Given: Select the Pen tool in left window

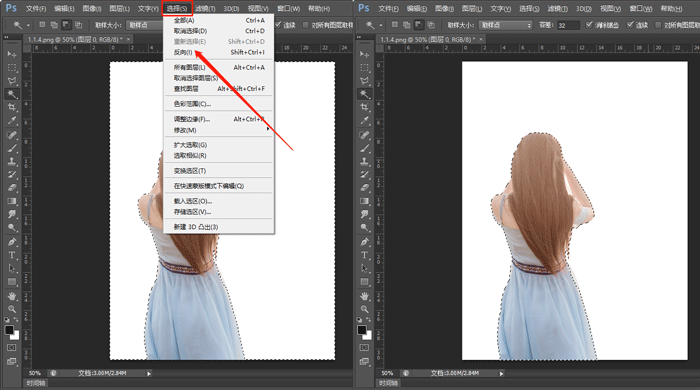Looking at the screenshot, I should tap(12, 241).
